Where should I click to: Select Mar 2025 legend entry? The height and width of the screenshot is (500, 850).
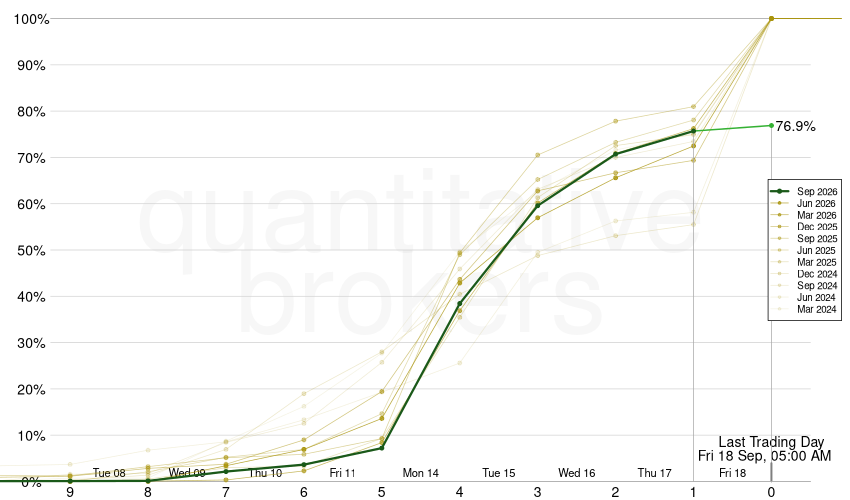pyautogui.click(x=804, y=262)
